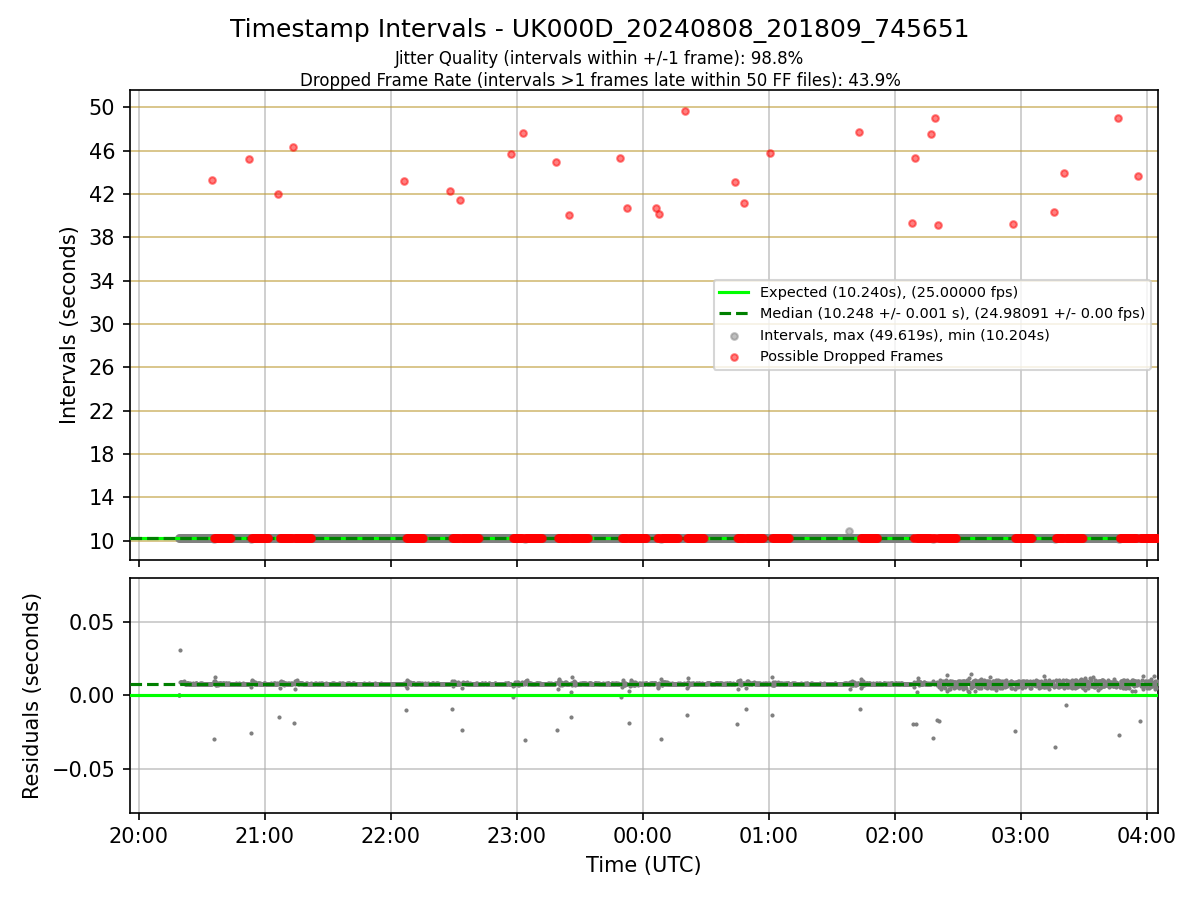Click the highest gray residual point near 0.03
This screenshot has height=900, width=1200.
(x=180, y=650)
